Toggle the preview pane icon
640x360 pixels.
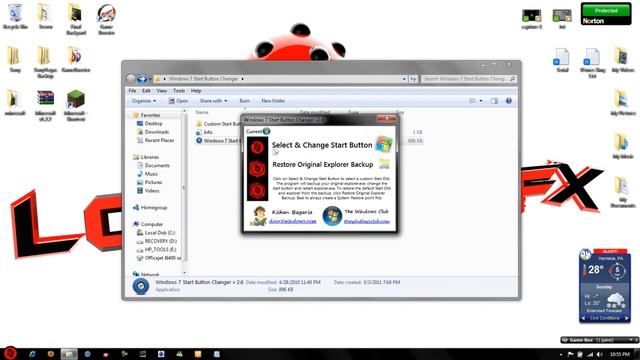(x=494, y=101)
